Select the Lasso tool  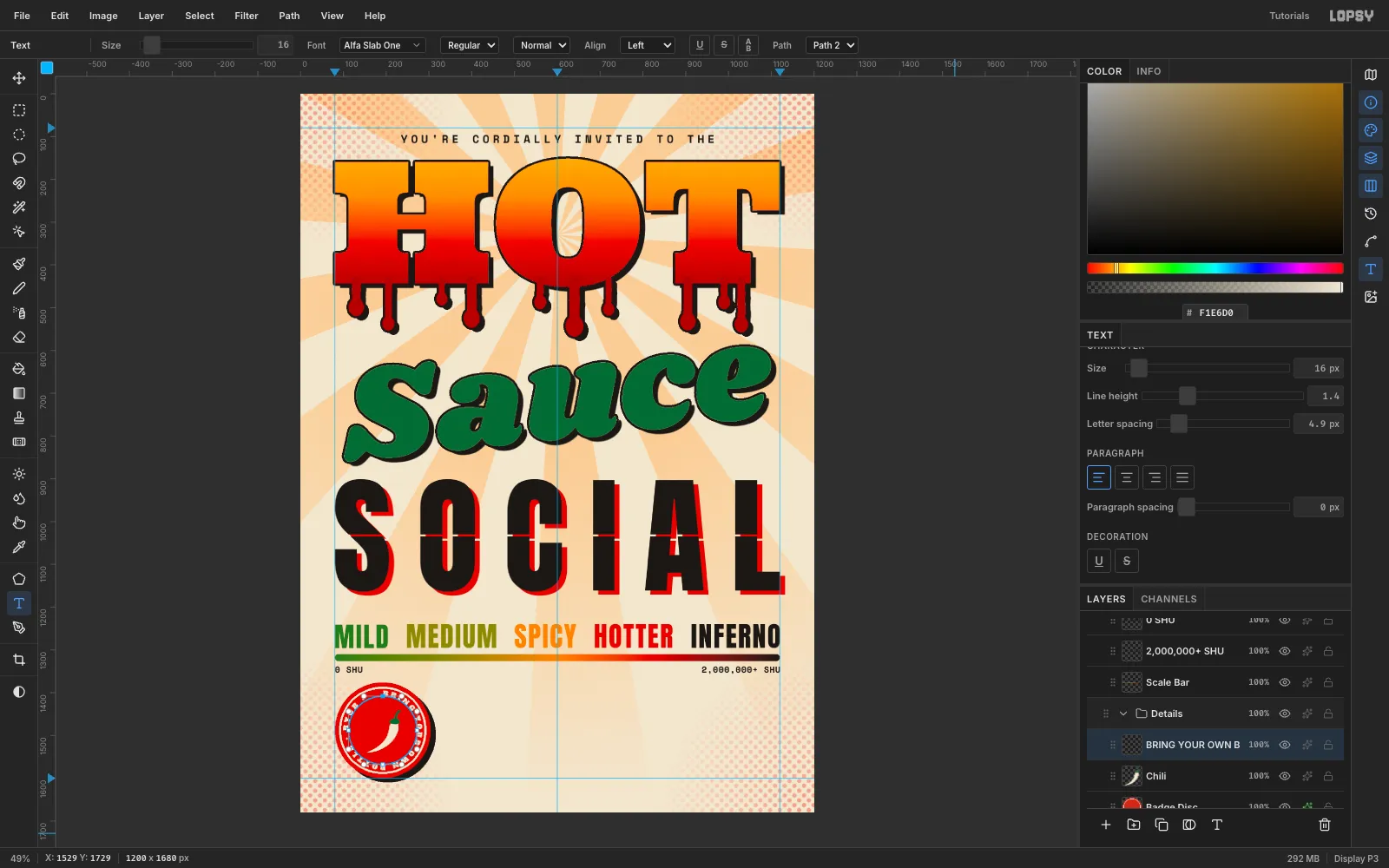click(19, 159)
